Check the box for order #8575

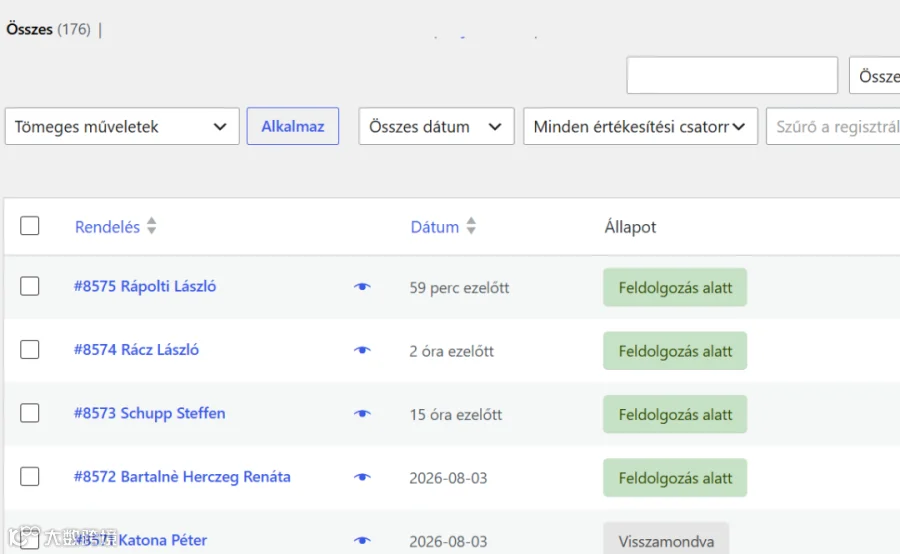[30, 286]
